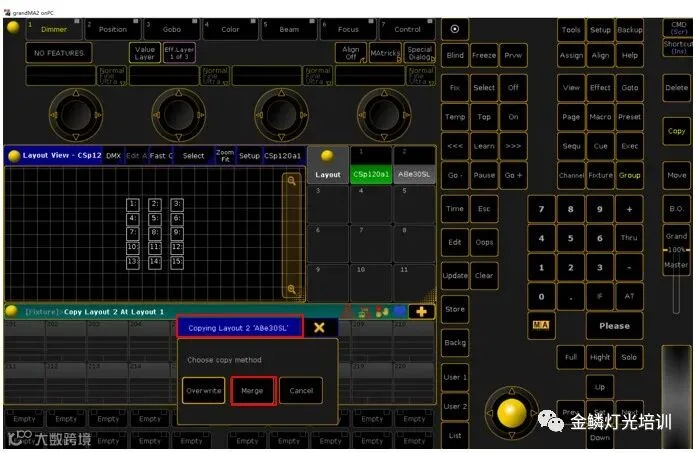Click the Thru key on keypad
The width and height of the screenshot is (695, 453).
629,238
